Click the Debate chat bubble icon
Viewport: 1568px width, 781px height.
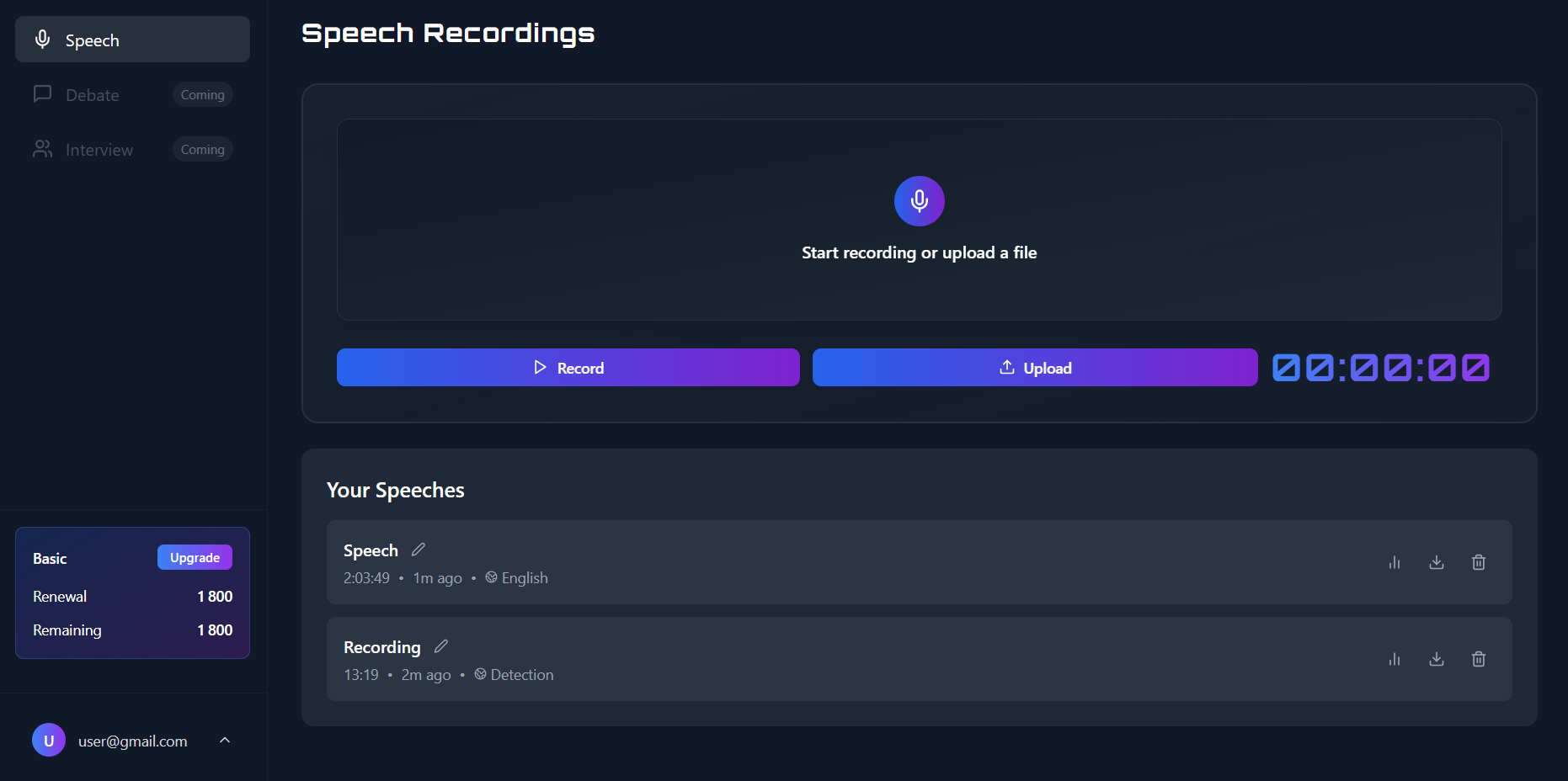pyautogui.click(x=42, y=94)
